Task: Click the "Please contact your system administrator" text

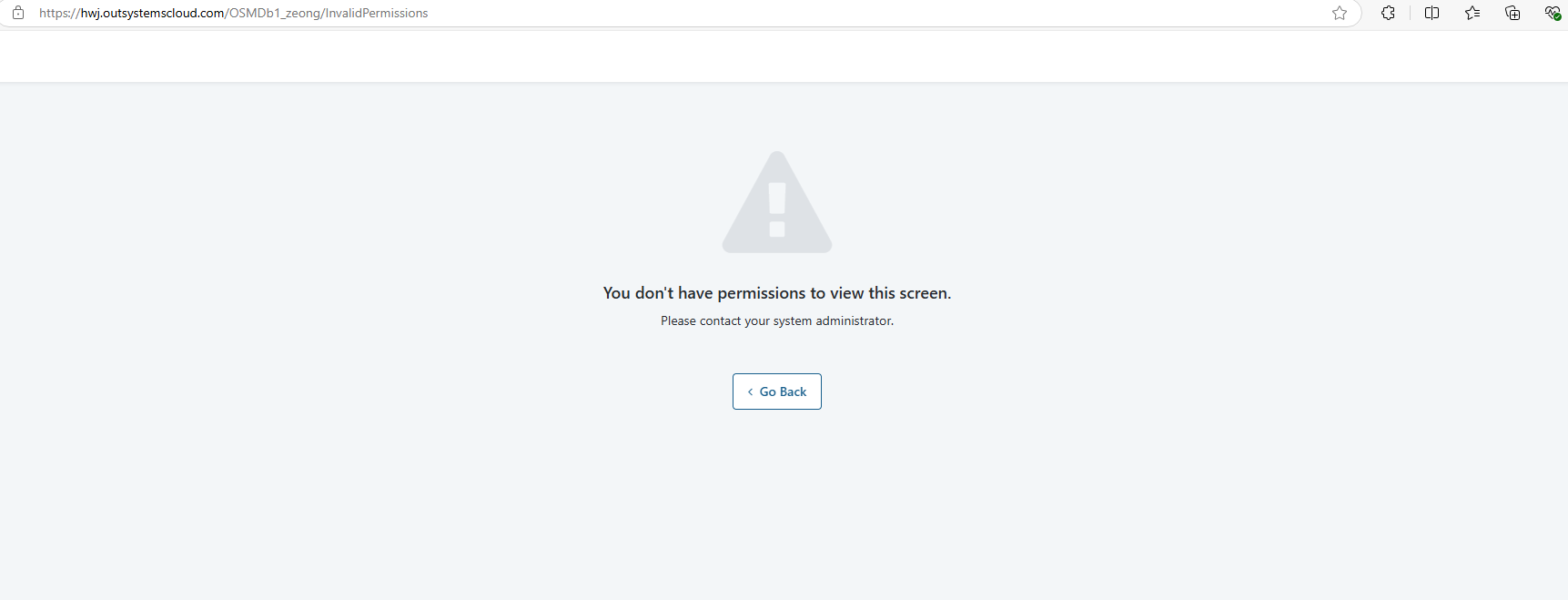Action: click(777, 320)
